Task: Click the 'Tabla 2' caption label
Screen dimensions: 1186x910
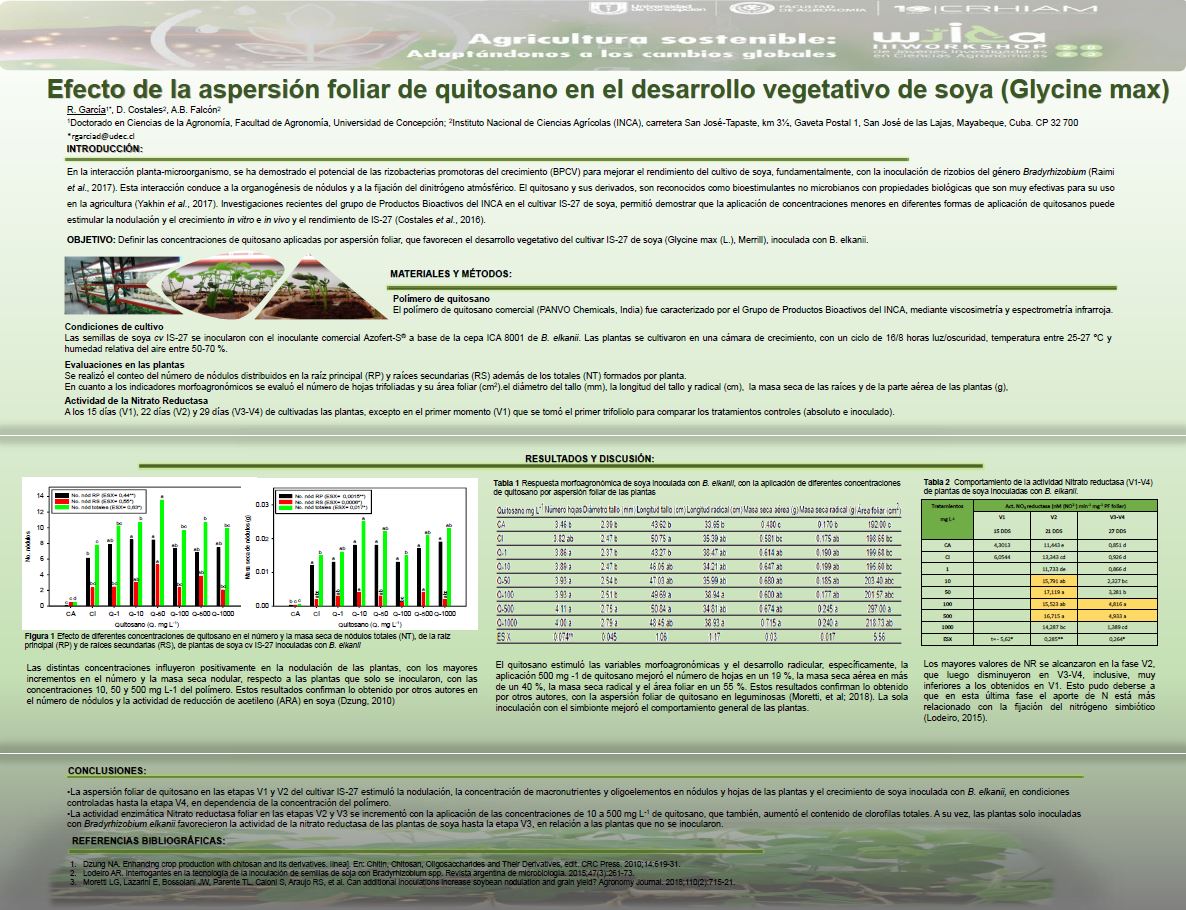Action: (936, 482)
